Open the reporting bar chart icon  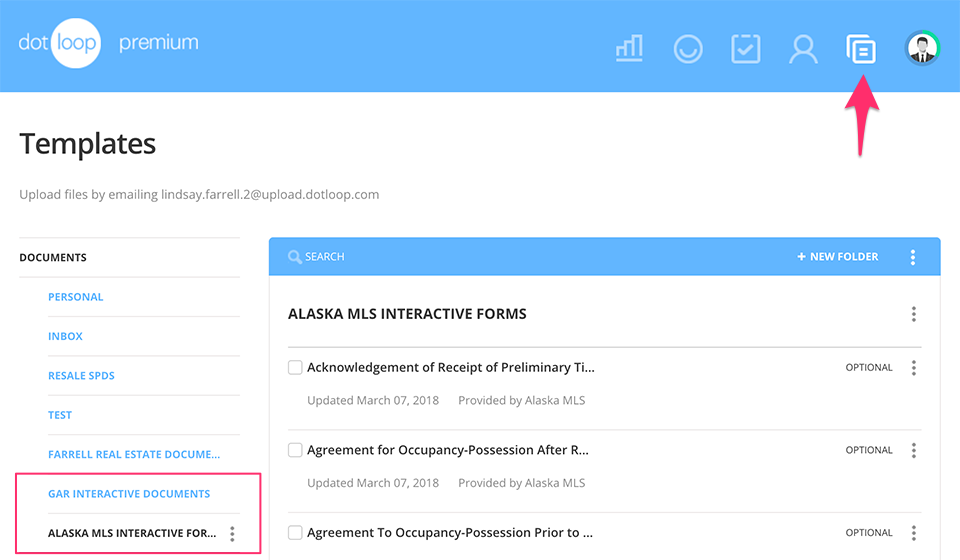[x=629, y=48]
